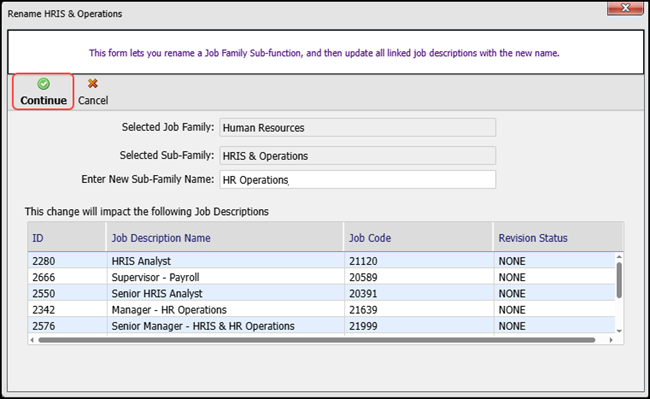Screen dimensions: 650x399
Task: Click job code 21120
Action: point(363,261)
